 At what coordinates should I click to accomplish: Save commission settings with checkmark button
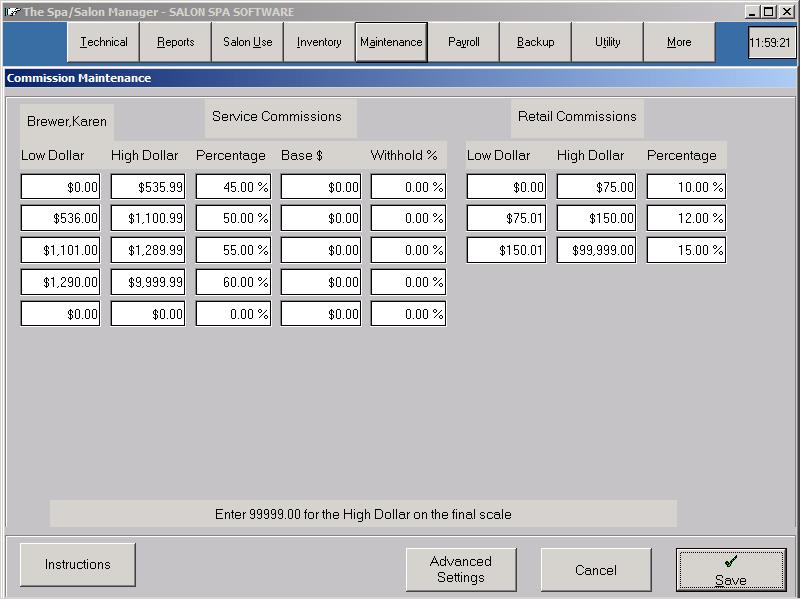pos(730,570)
